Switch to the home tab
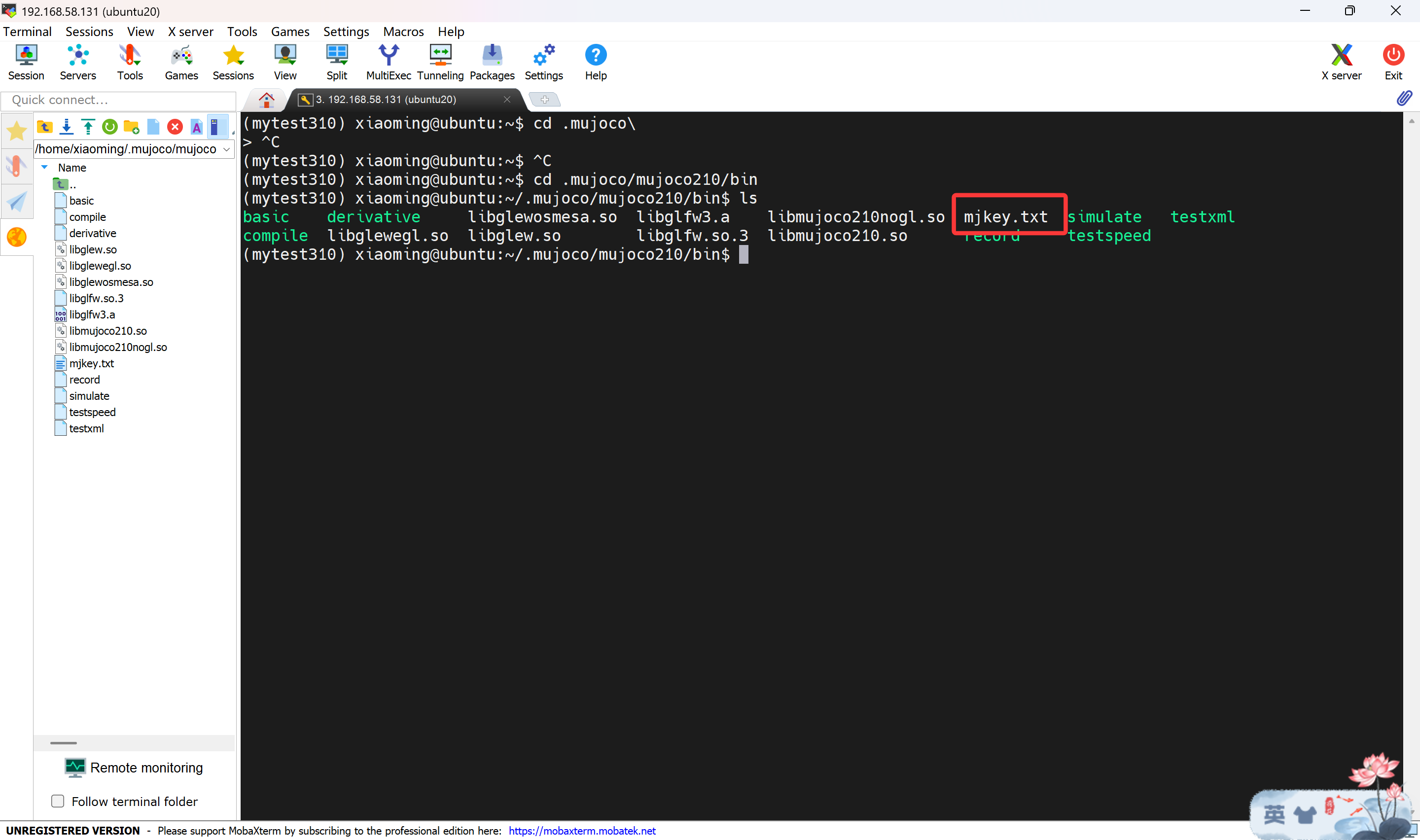 tap(266, 100)
